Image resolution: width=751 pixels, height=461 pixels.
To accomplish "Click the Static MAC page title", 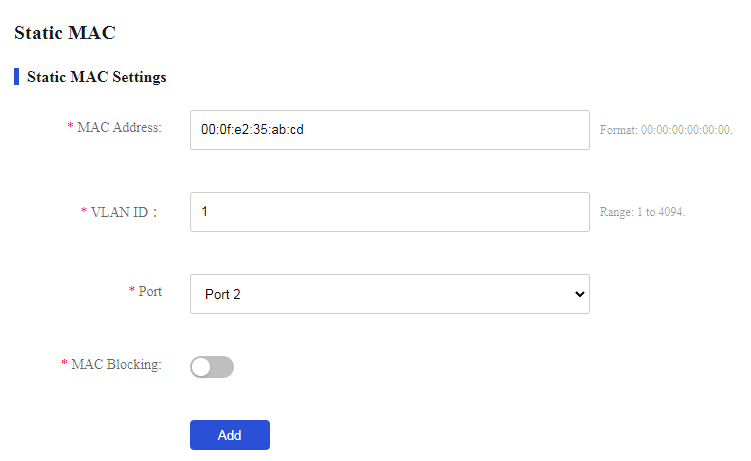I will tap(65, 33).
